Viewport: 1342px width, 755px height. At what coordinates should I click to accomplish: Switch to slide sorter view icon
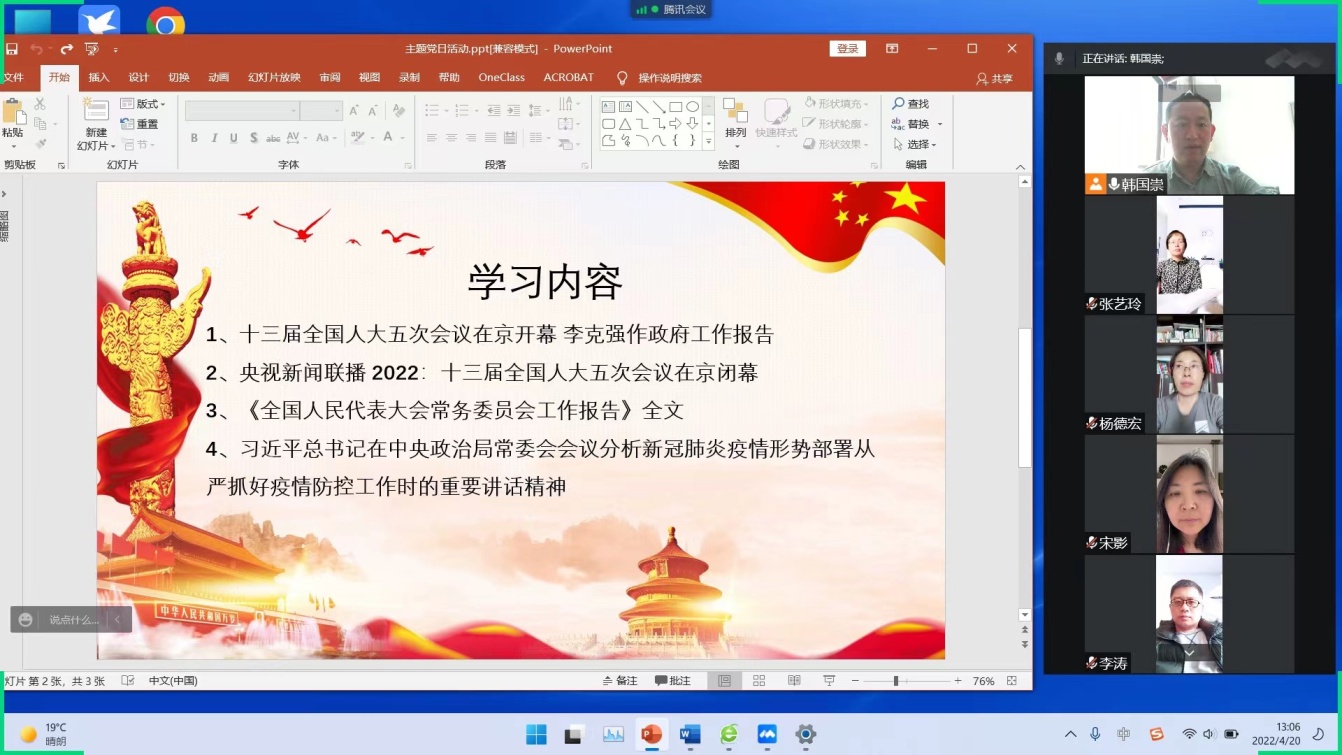[x=759, y=681]
